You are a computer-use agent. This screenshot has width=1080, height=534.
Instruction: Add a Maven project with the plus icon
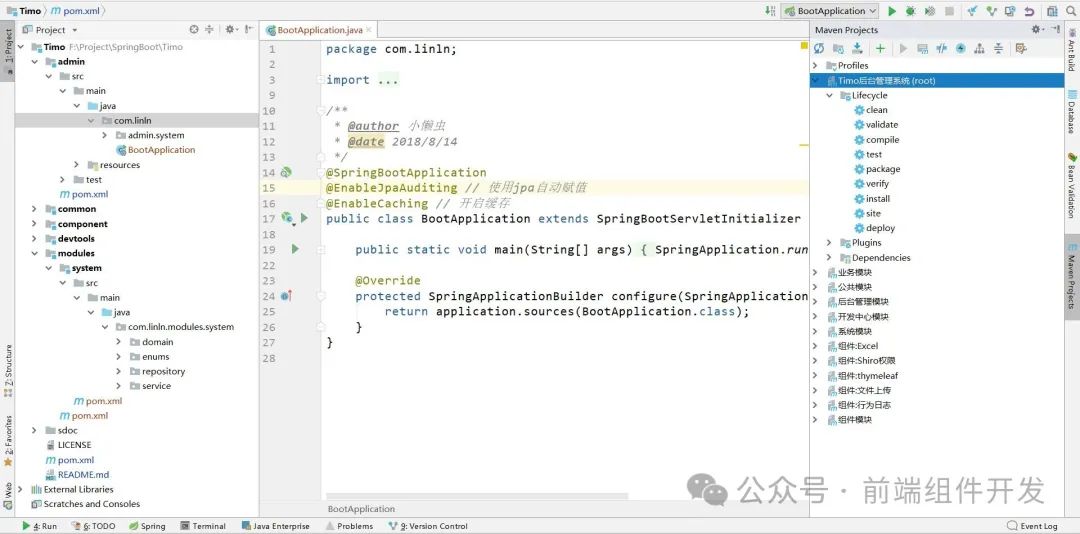[x=880, y=48]
